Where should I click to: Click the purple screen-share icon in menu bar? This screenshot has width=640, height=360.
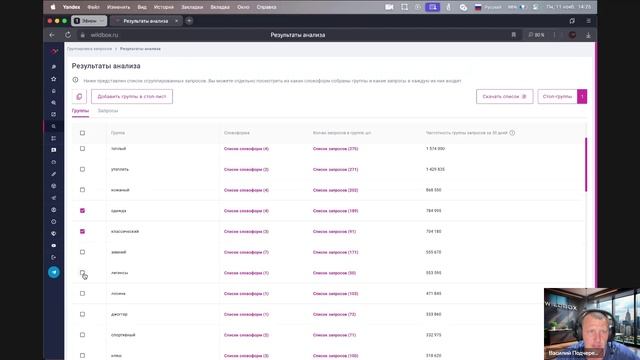click(x=433, y=7)
